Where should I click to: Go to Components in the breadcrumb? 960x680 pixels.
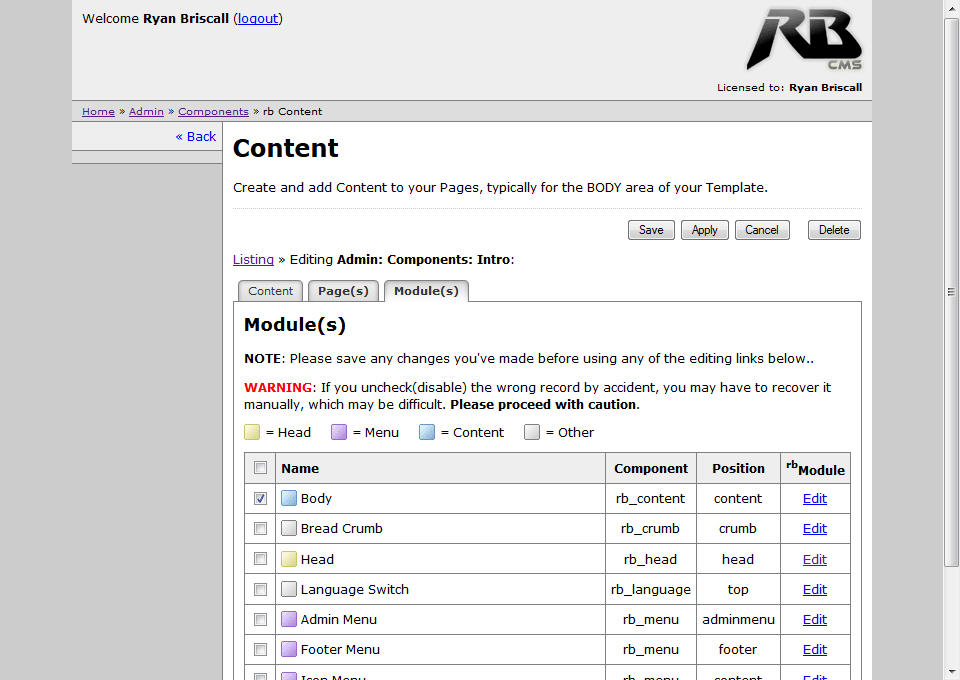coord(213,112)
